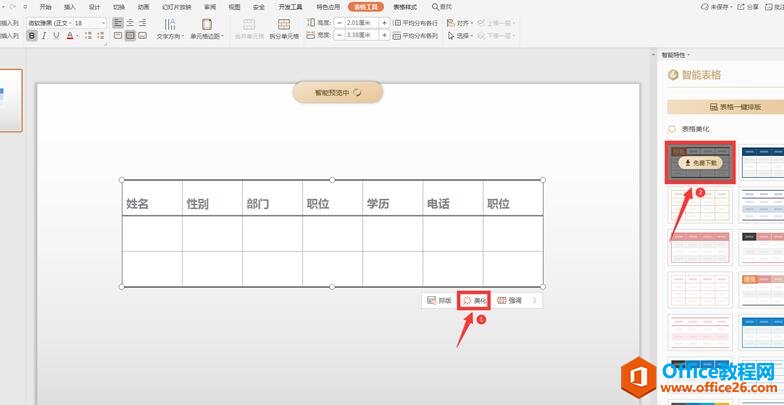Align text left in cell
784x405 pixels.
point(118,22)
